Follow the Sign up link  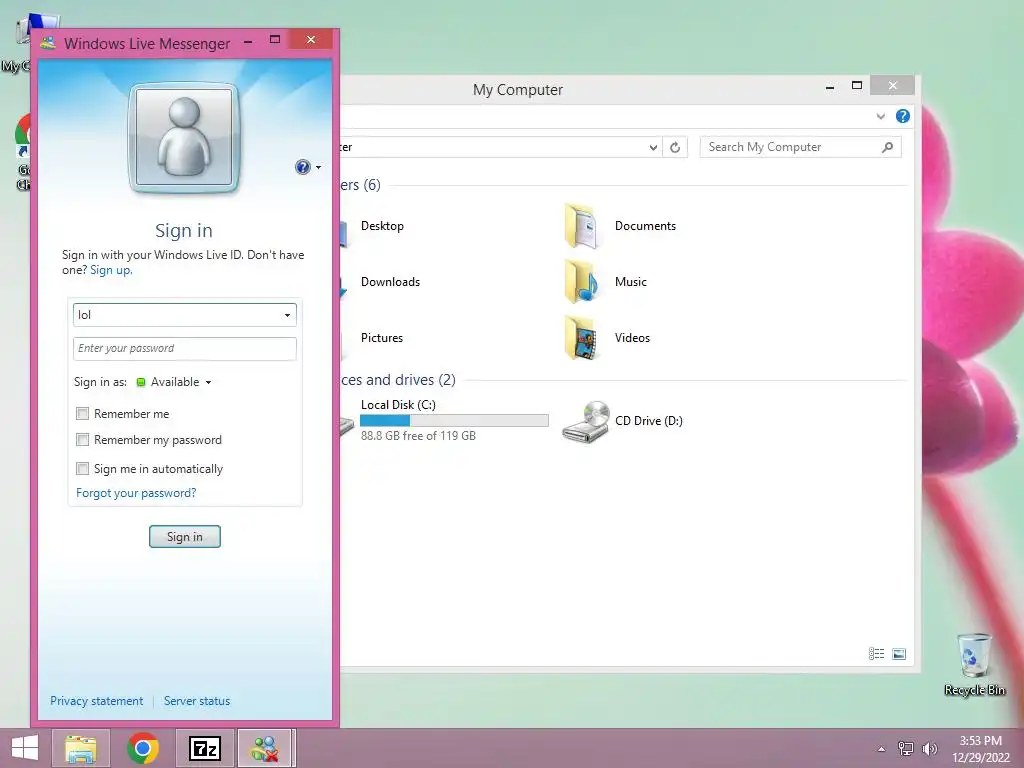[111, 270]
